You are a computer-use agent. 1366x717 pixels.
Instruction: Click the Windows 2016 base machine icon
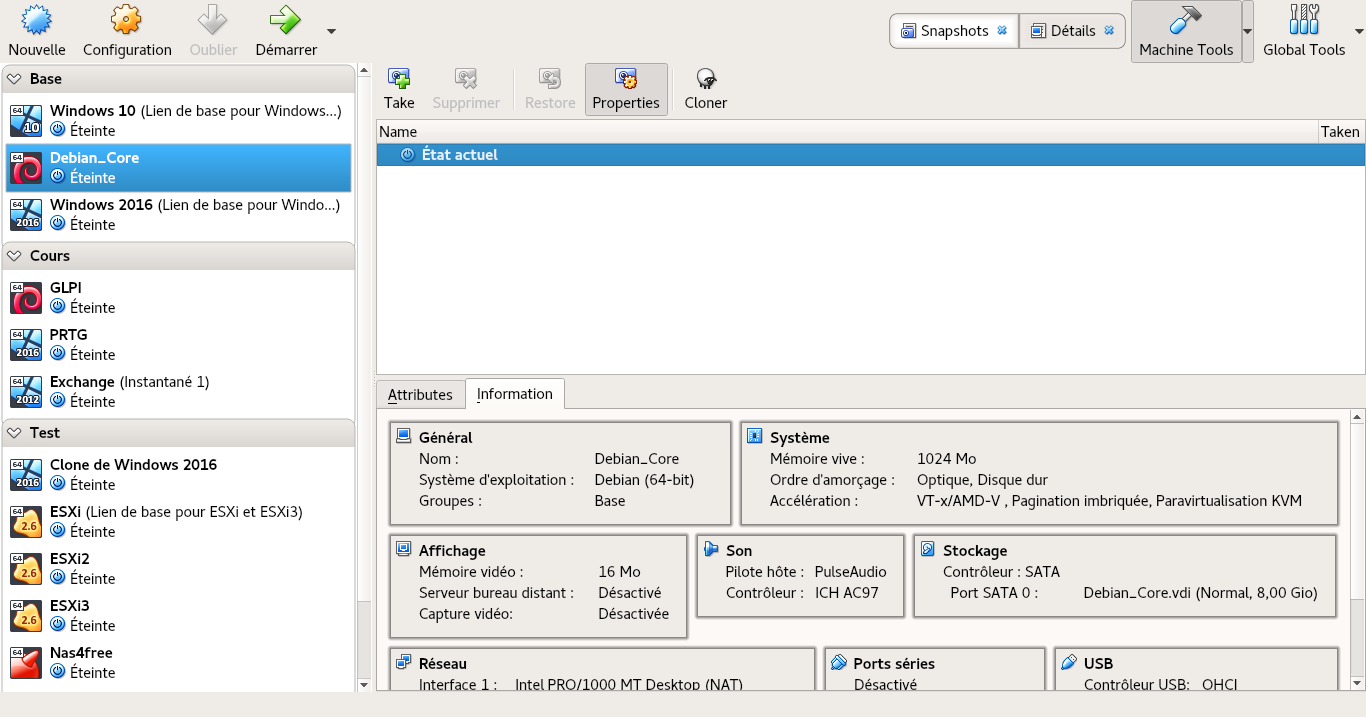pyautogui.click(x=26, y=214)
